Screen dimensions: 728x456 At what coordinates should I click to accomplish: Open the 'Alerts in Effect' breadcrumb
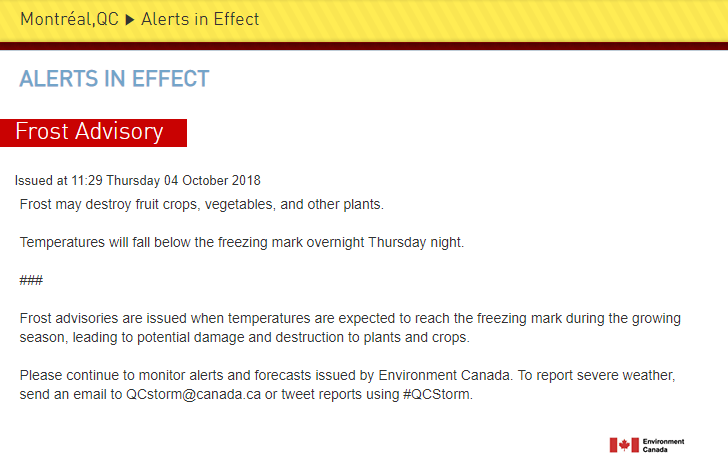click(x=200, y=19)
